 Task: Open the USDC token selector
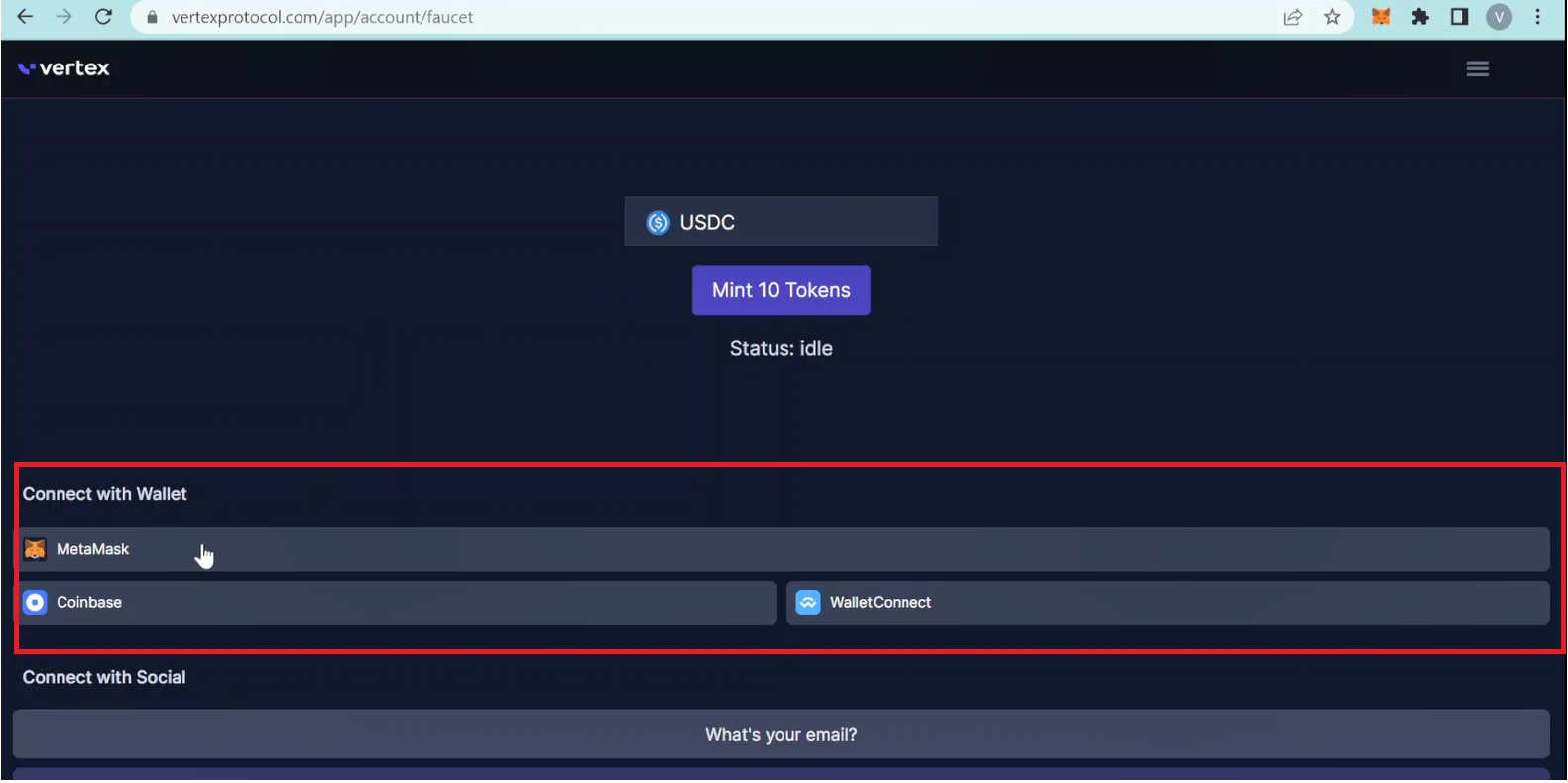[781, 222]
